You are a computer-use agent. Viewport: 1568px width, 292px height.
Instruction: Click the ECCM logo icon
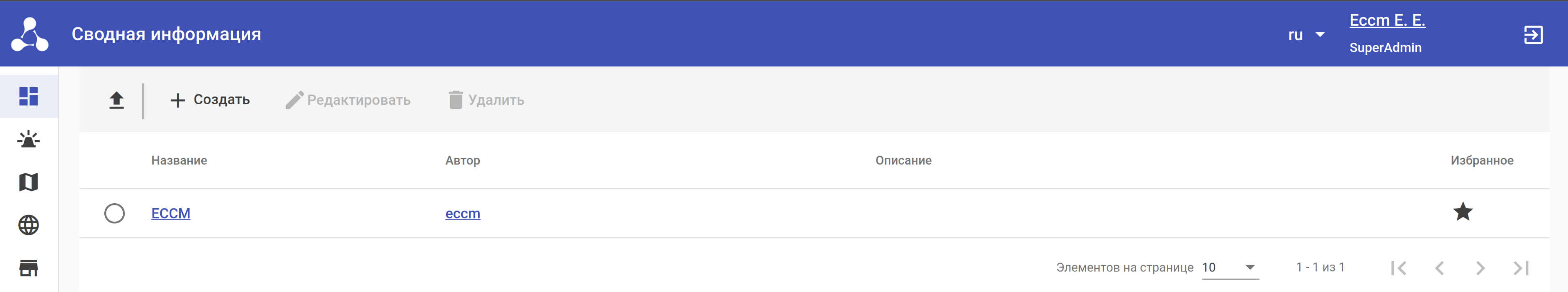coord(29,34)
